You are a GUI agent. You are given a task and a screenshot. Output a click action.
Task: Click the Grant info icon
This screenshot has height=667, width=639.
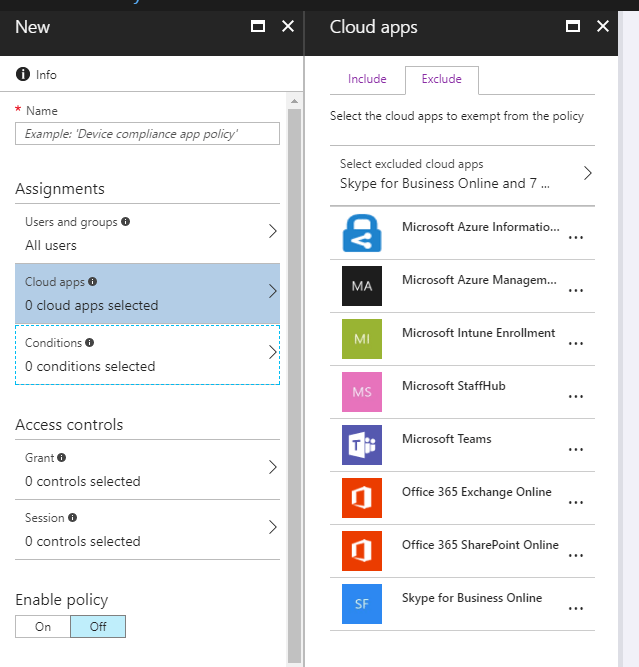62,457
